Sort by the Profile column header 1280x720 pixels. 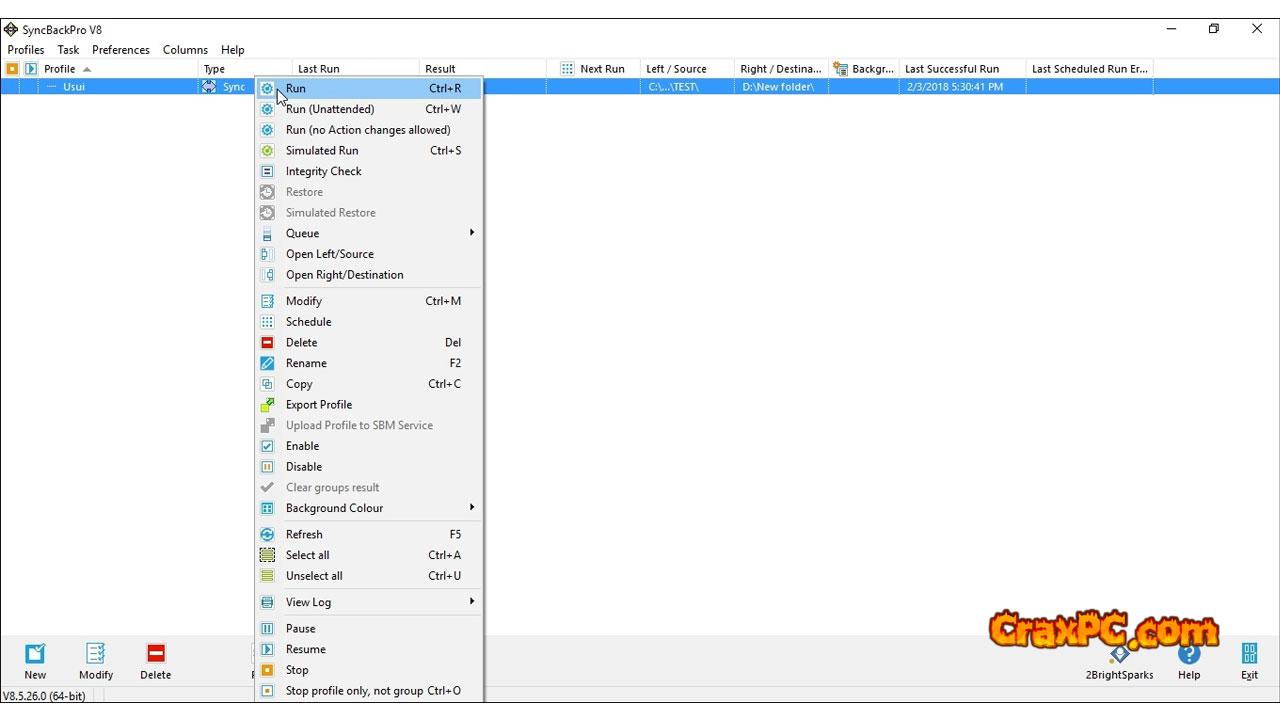pyautogui.click(x=60, y=69)
